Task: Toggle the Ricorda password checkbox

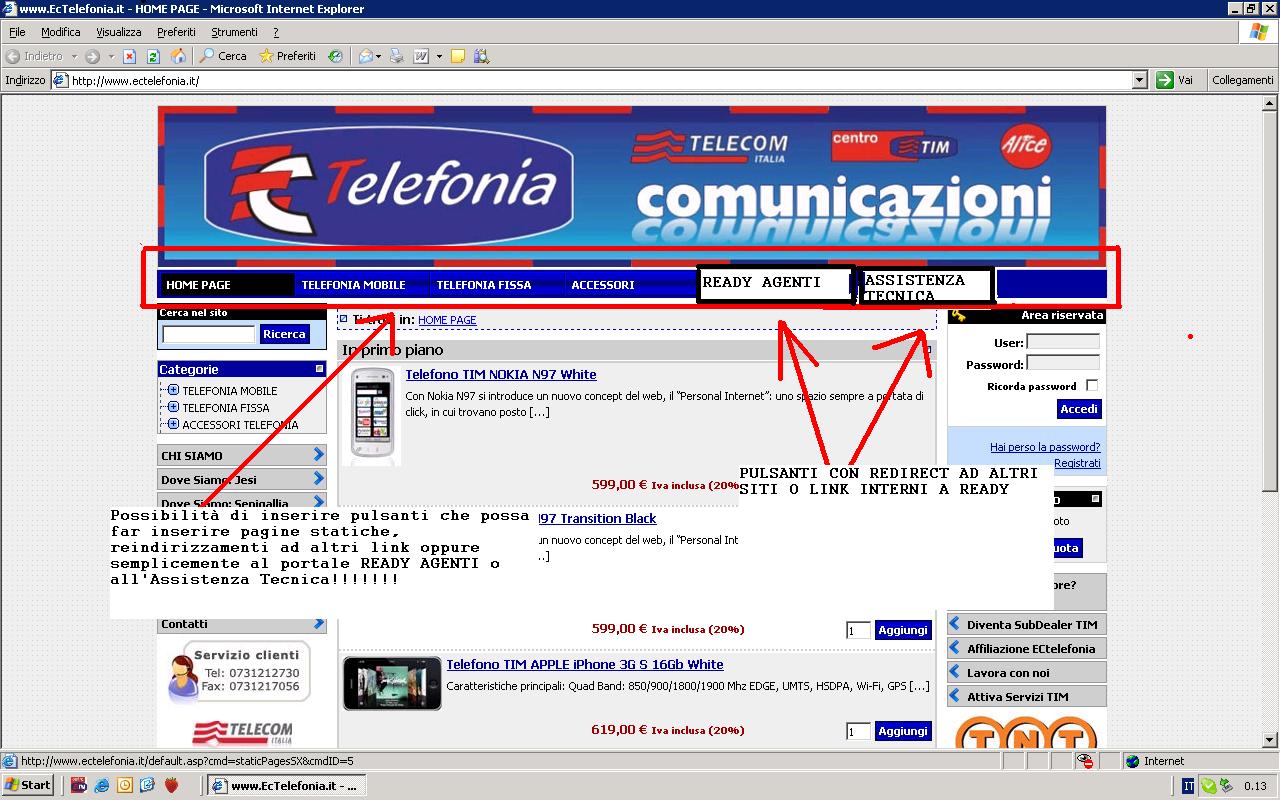Action: (1092, 385)
